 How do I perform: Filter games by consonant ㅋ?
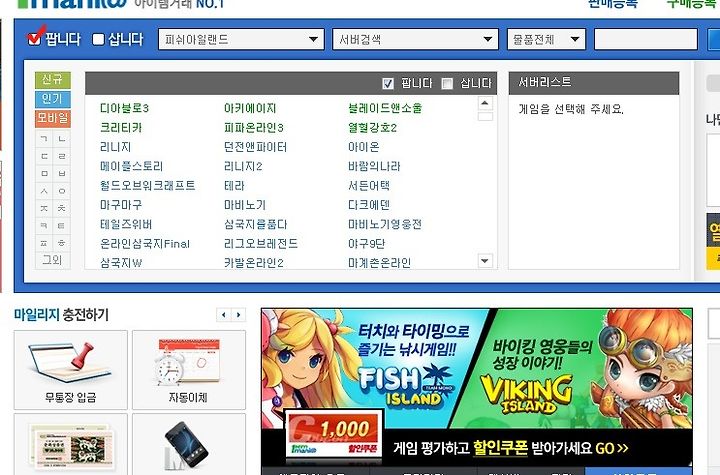pos(44,226)
